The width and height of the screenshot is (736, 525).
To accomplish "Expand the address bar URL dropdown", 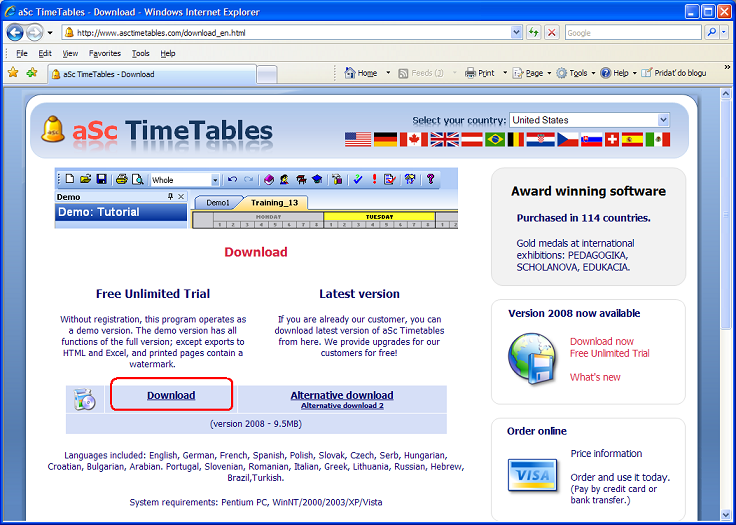I will coord(516,32).
